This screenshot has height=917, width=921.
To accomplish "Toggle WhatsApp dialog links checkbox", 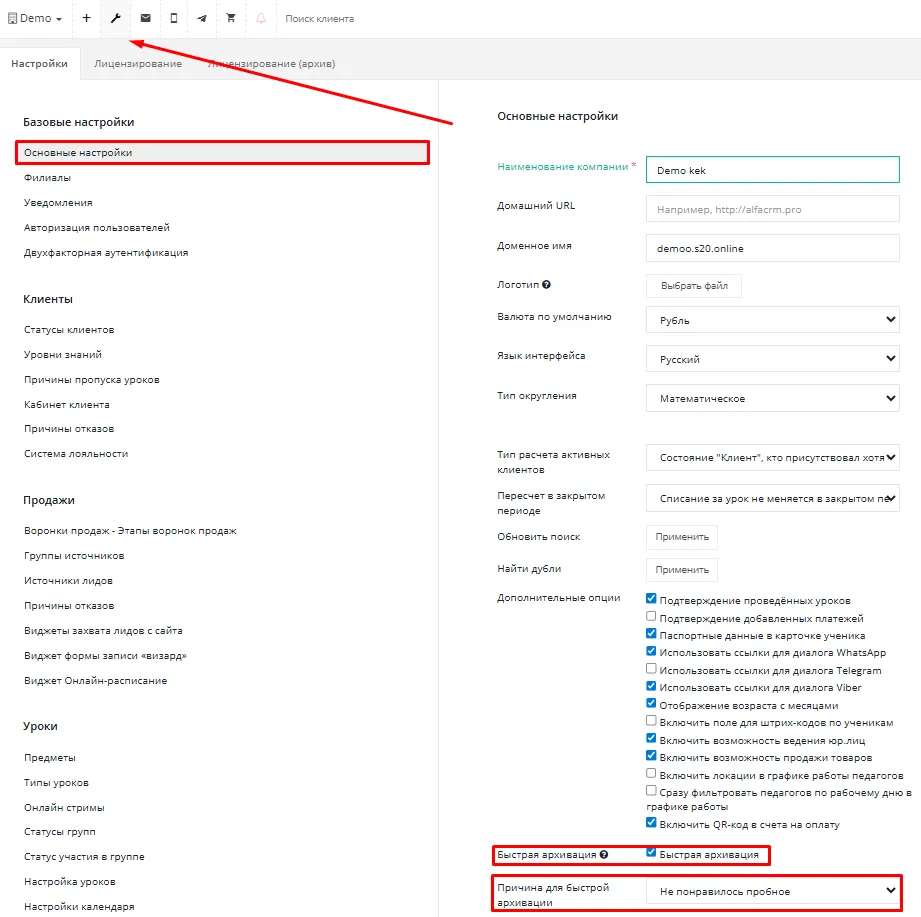I will click(x=651, y=651).
